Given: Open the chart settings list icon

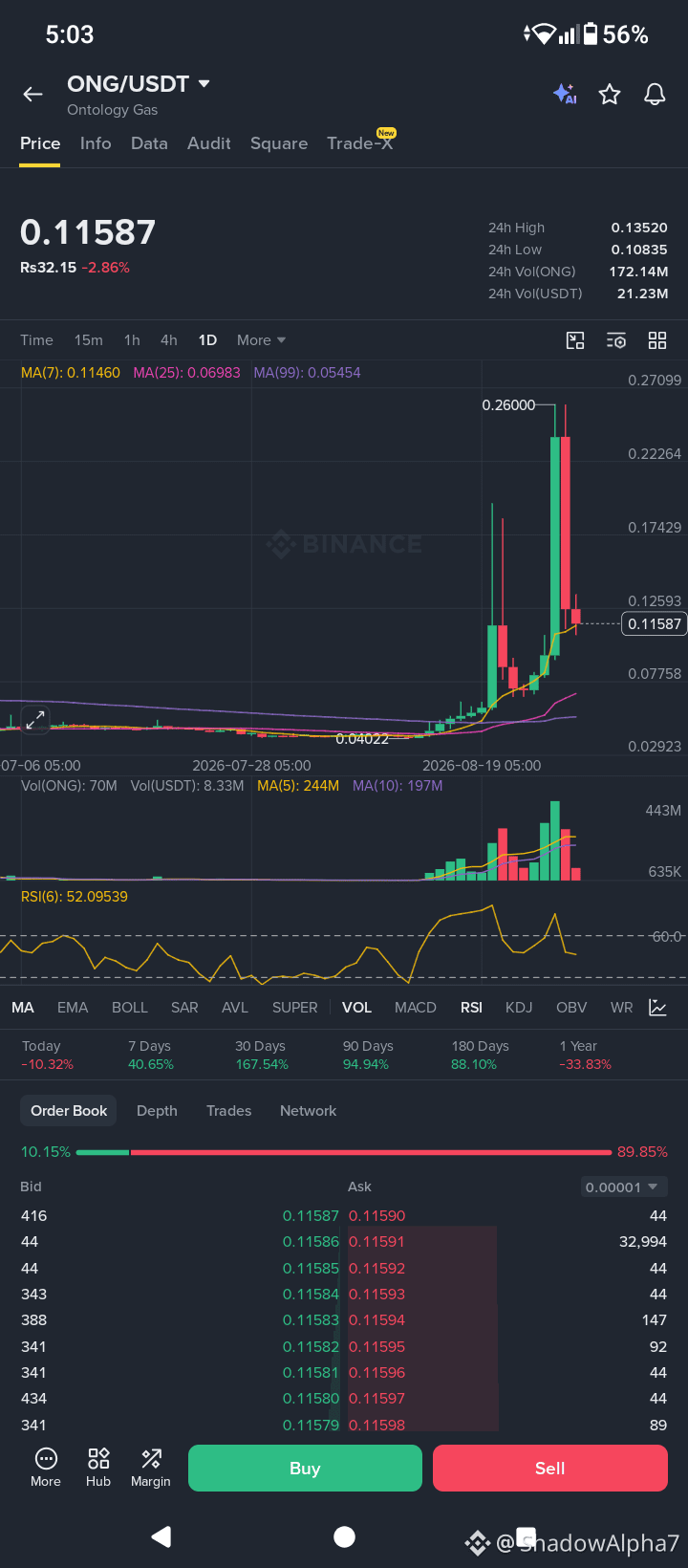Looking at the screenshot, I should [x=616, y=340].
